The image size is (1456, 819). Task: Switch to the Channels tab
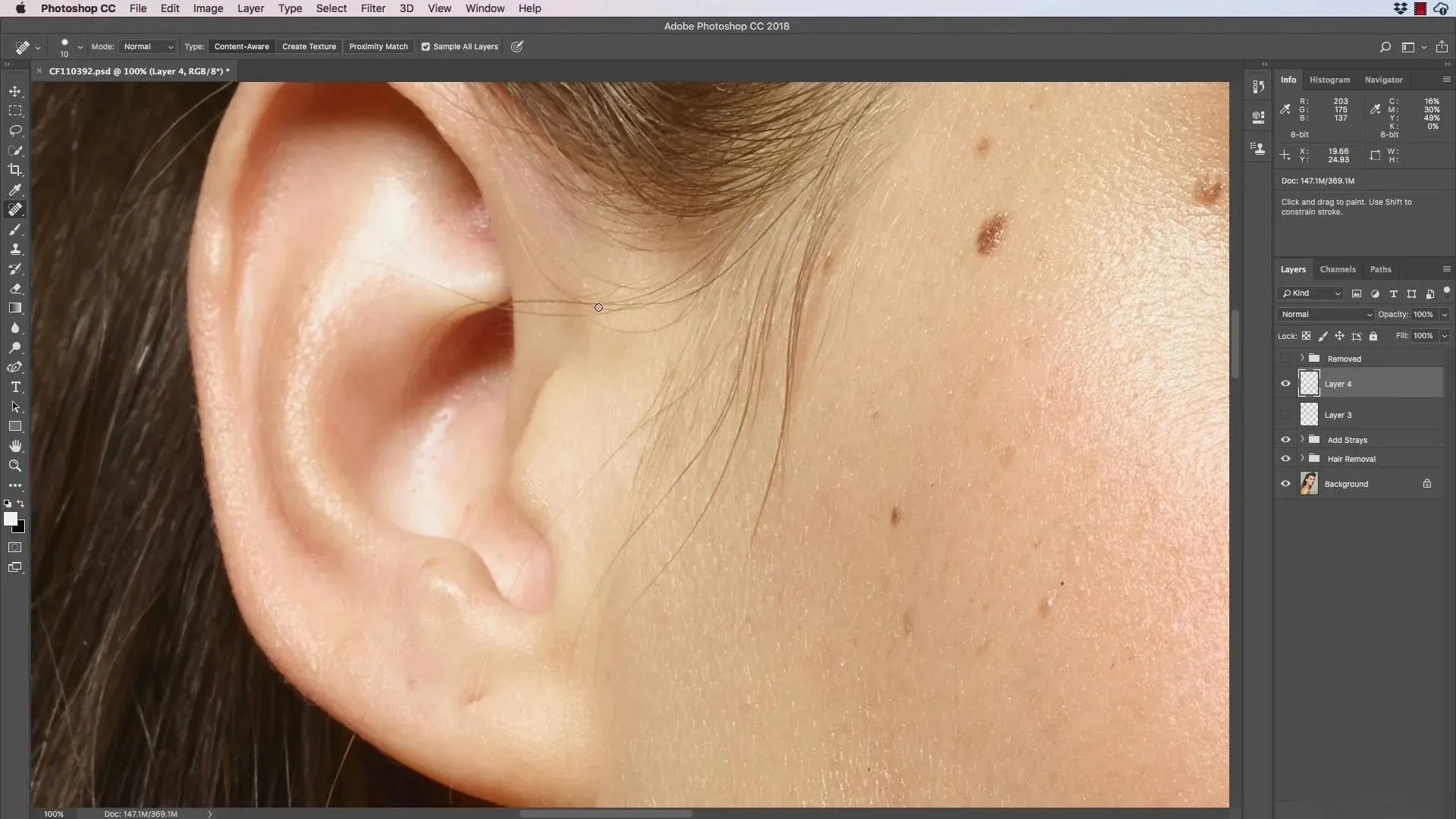(1337, 269)
